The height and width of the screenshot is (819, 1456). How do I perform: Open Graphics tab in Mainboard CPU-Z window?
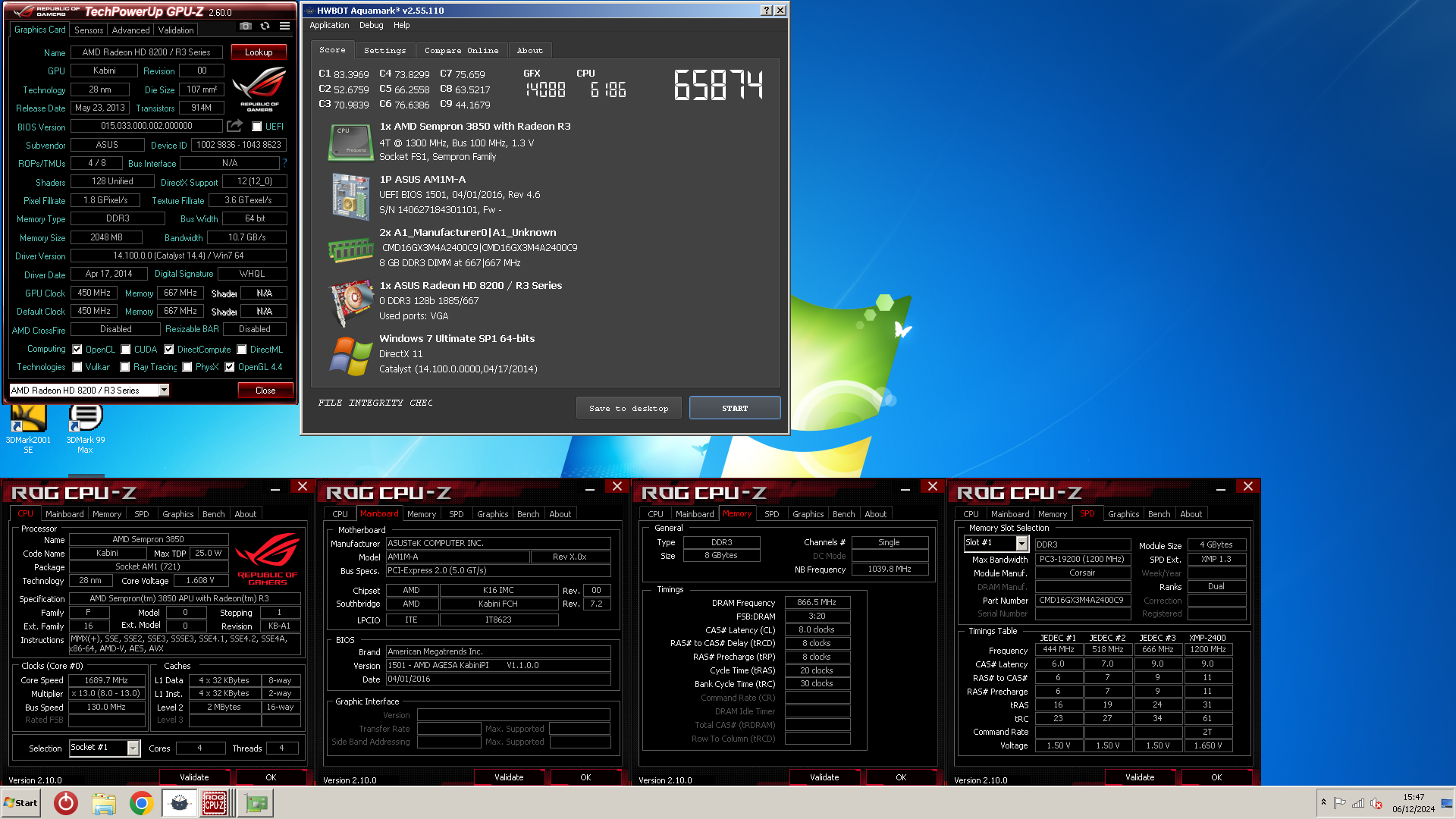(492, 514)
